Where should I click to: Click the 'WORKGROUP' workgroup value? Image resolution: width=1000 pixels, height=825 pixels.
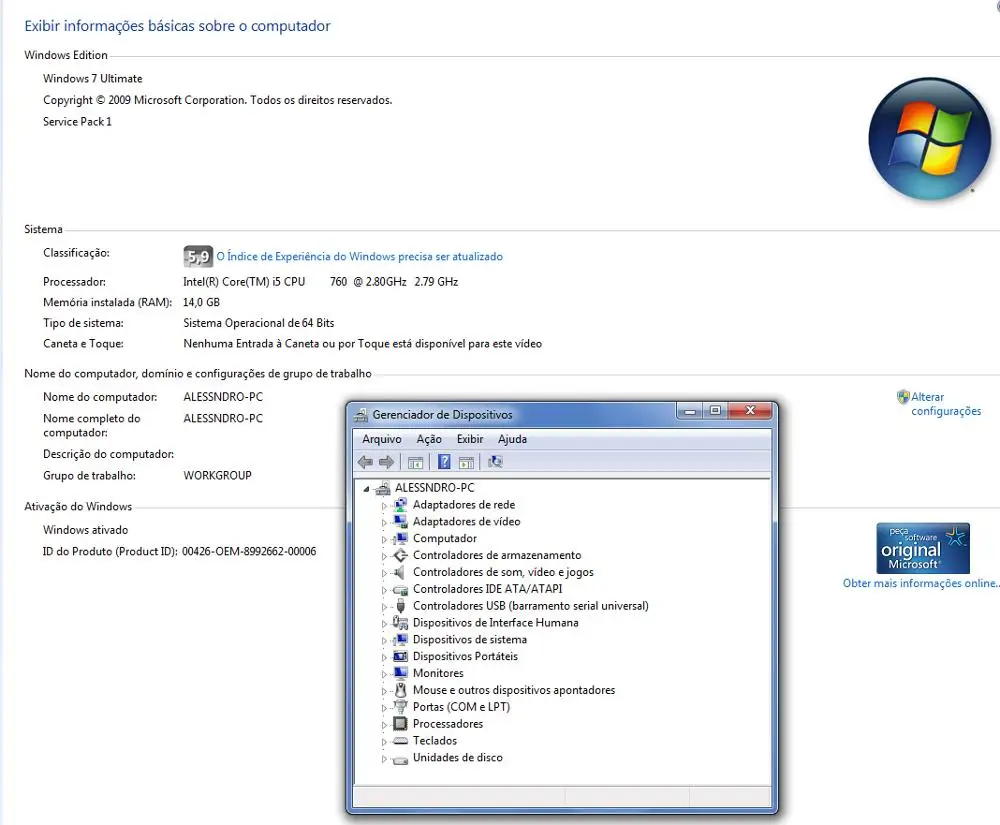coord(217,476)
